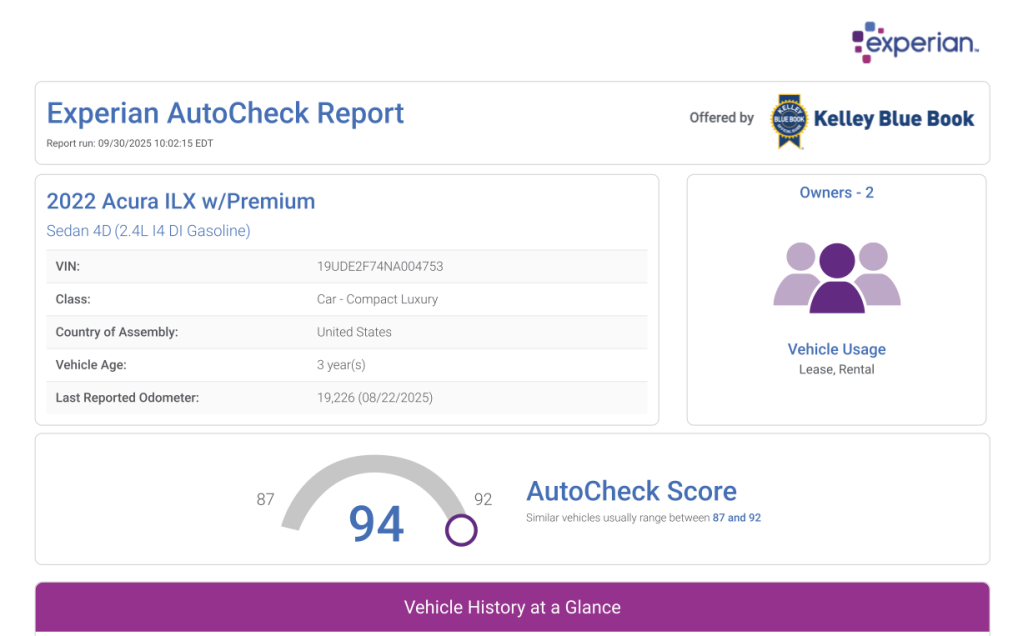Click the Kelley Blue Book badge icon

pos(787,121)
